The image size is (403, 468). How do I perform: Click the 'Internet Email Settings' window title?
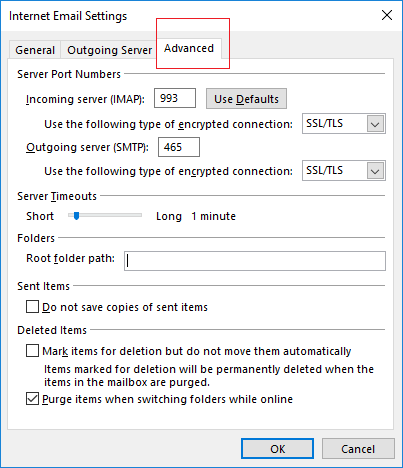coord(68,16)
